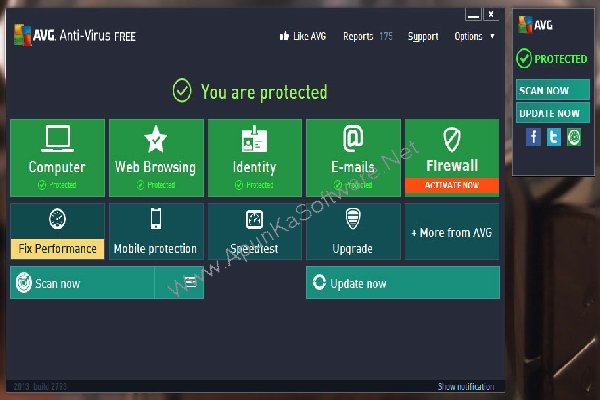Click the build number text in status bar

[40, 387]
